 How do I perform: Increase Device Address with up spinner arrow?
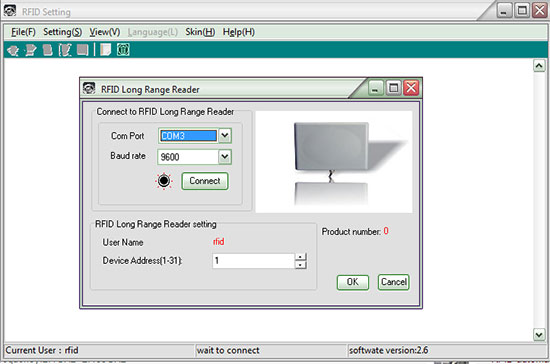301,257
